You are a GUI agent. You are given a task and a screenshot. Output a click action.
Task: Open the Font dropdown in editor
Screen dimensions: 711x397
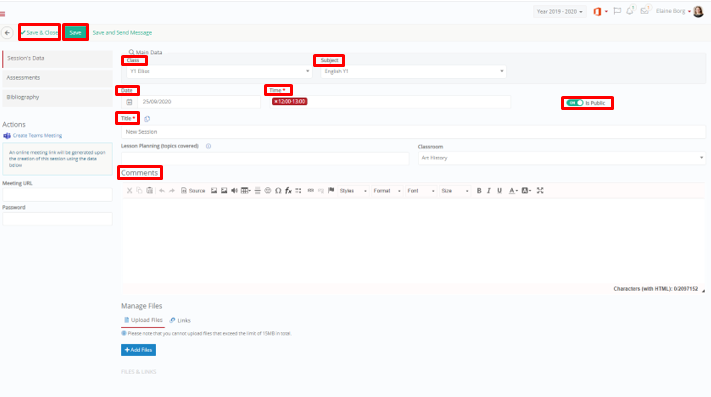pyautogui.click(x=421, y=191)
